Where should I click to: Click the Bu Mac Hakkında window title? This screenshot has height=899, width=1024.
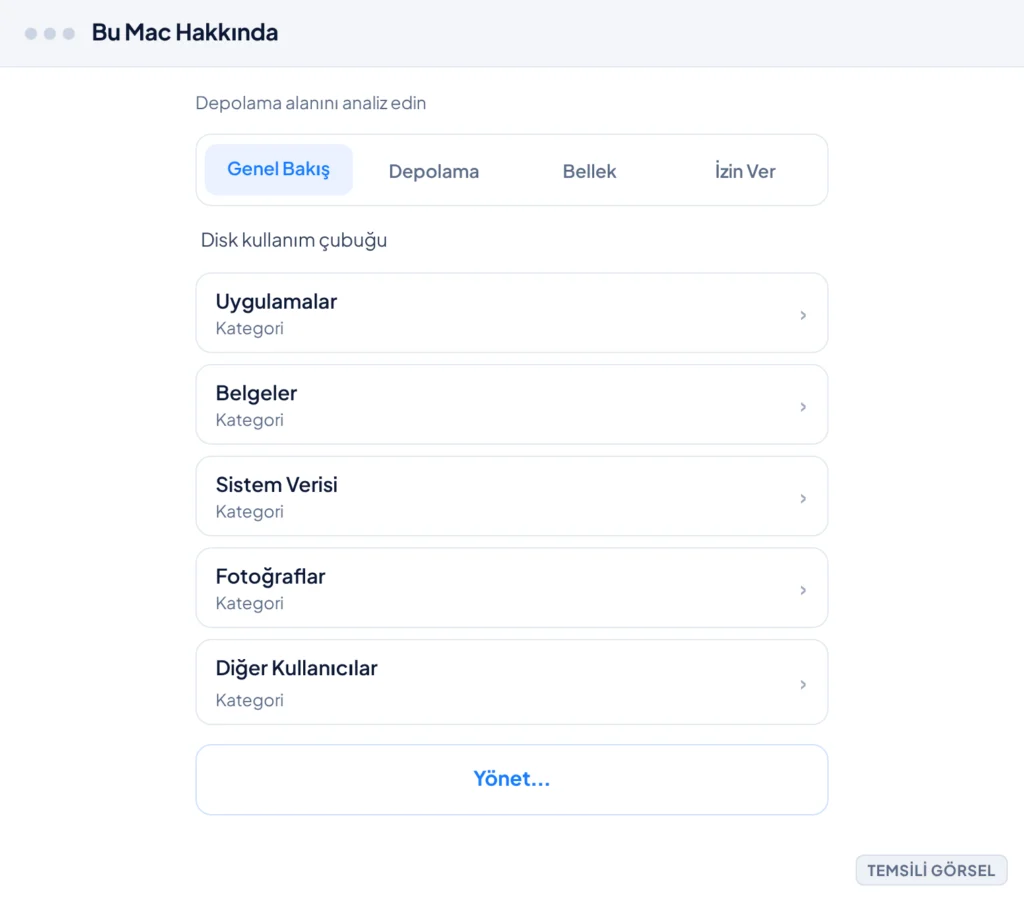(x=185, y=33)
